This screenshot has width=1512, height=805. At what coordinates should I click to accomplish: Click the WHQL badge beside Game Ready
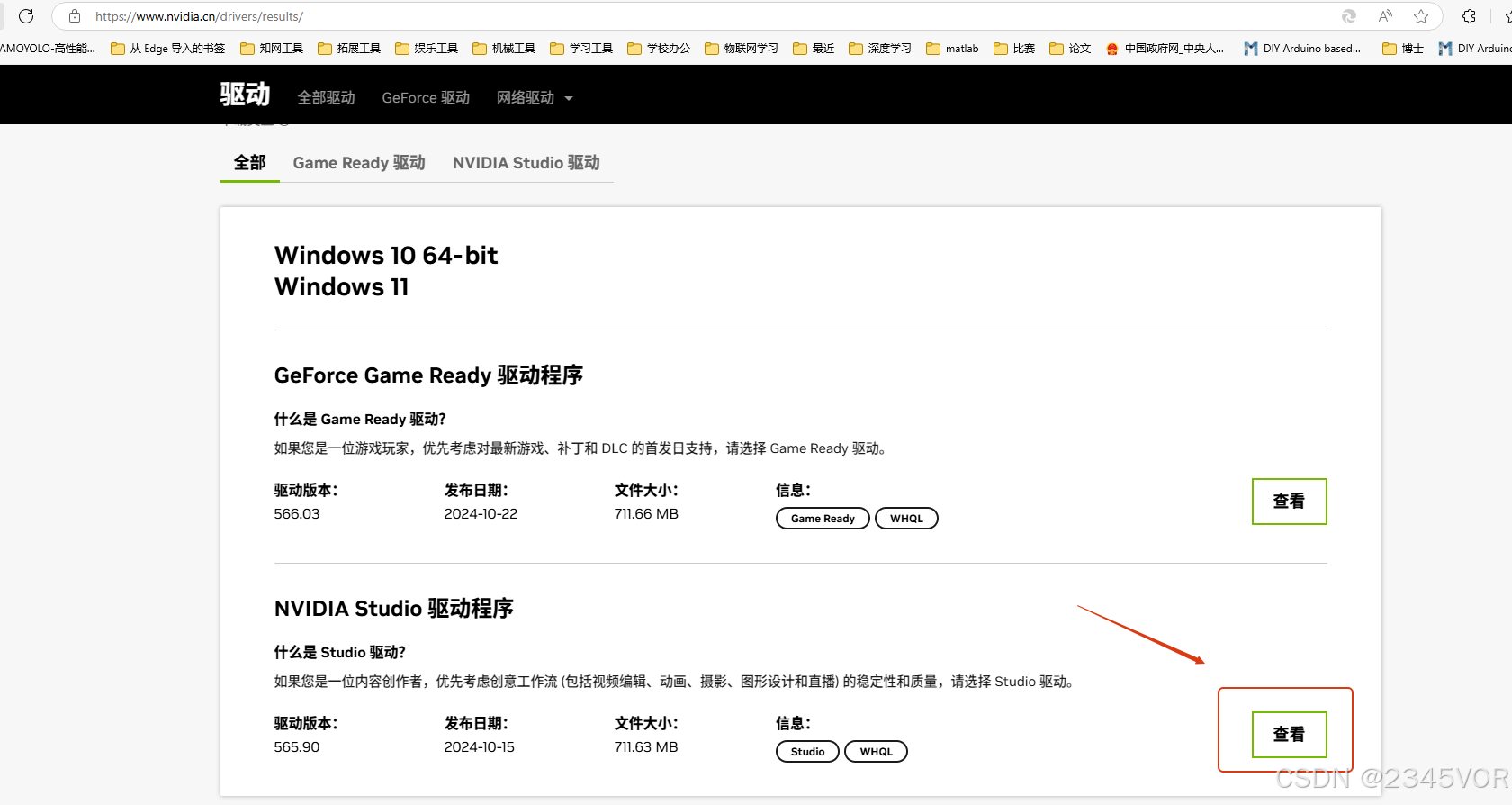pos(906,519)
